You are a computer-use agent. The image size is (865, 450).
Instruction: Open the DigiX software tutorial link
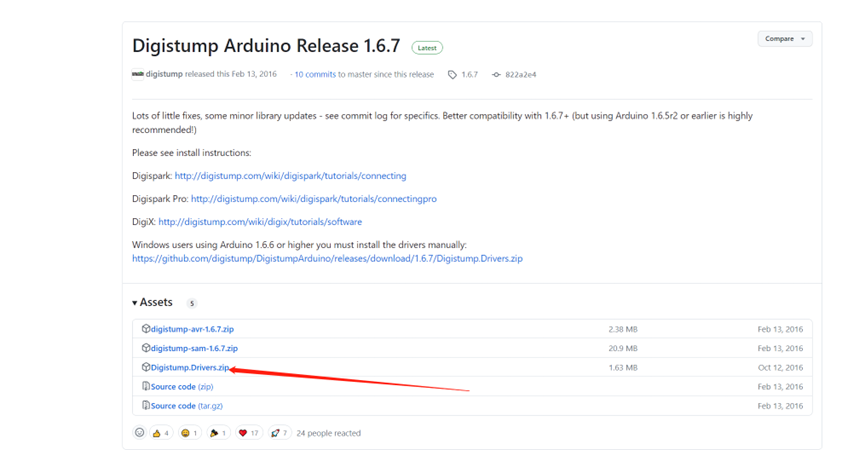click(260, 222)
